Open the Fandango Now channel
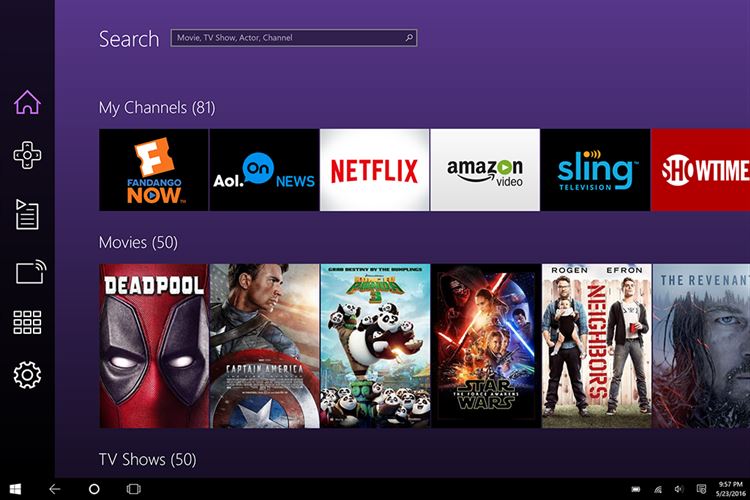 [x=154, y=170]
